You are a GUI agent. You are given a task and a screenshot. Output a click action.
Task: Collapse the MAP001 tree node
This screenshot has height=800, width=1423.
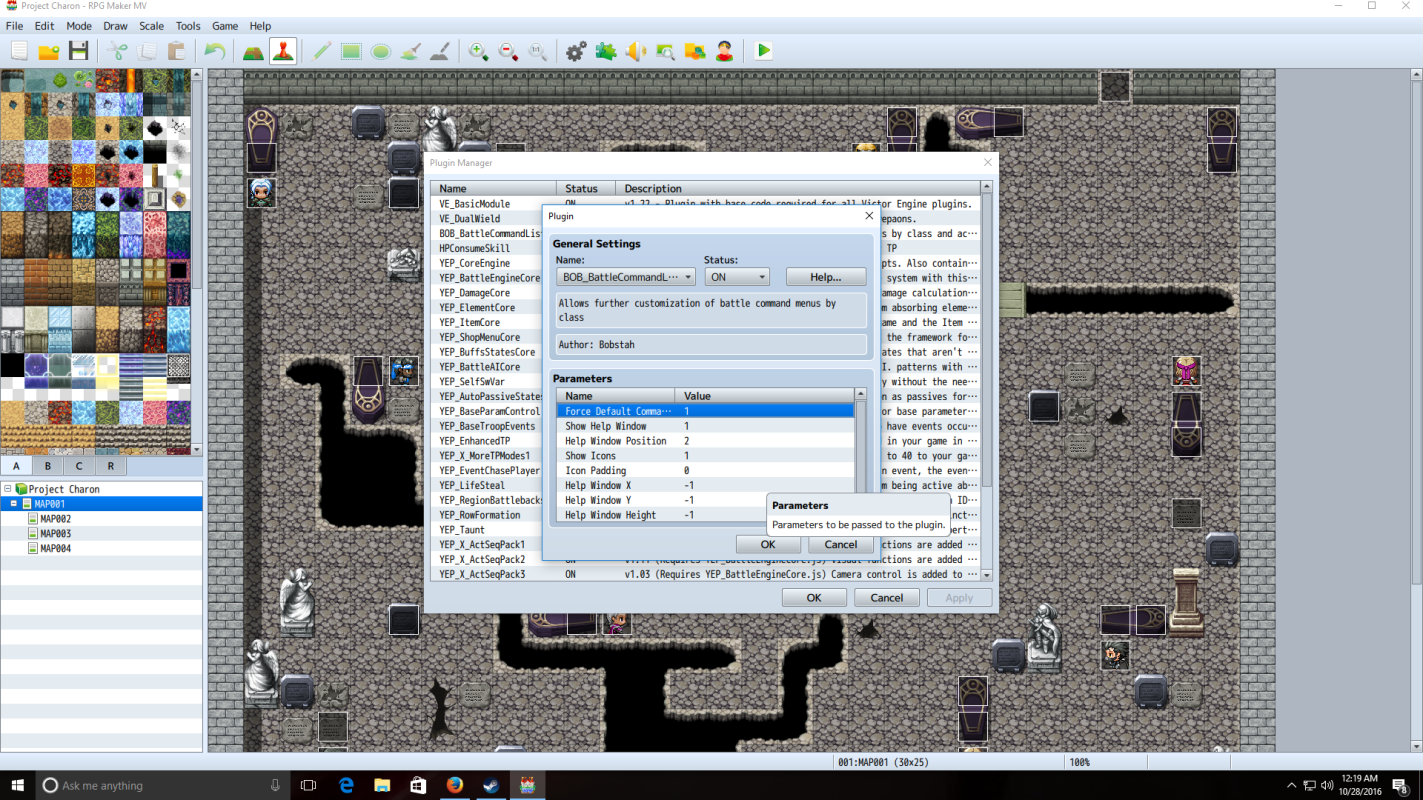click(x=15, y=504)
